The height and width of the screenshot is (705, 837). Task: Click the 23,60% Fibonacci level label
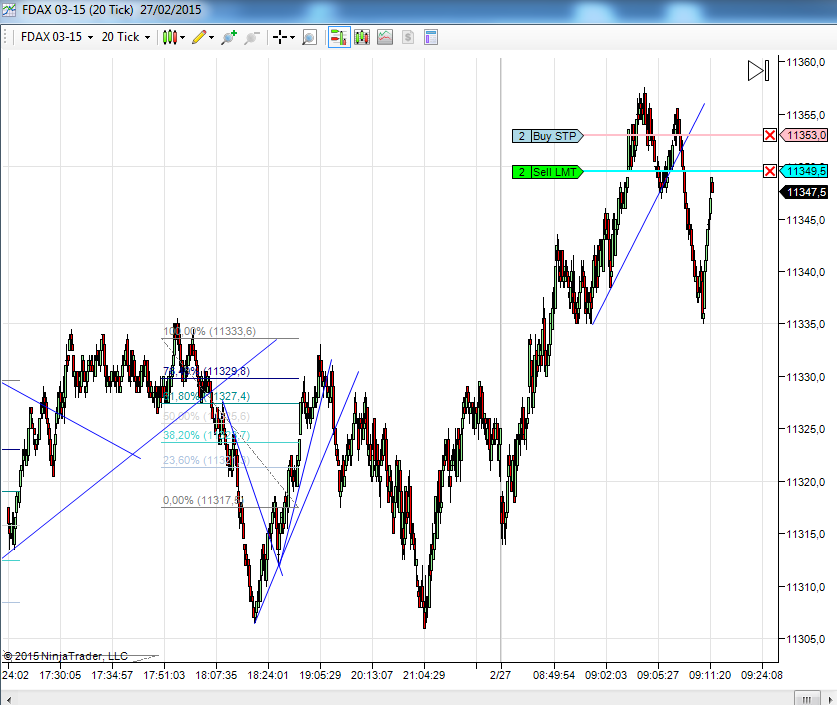point(206,460)
